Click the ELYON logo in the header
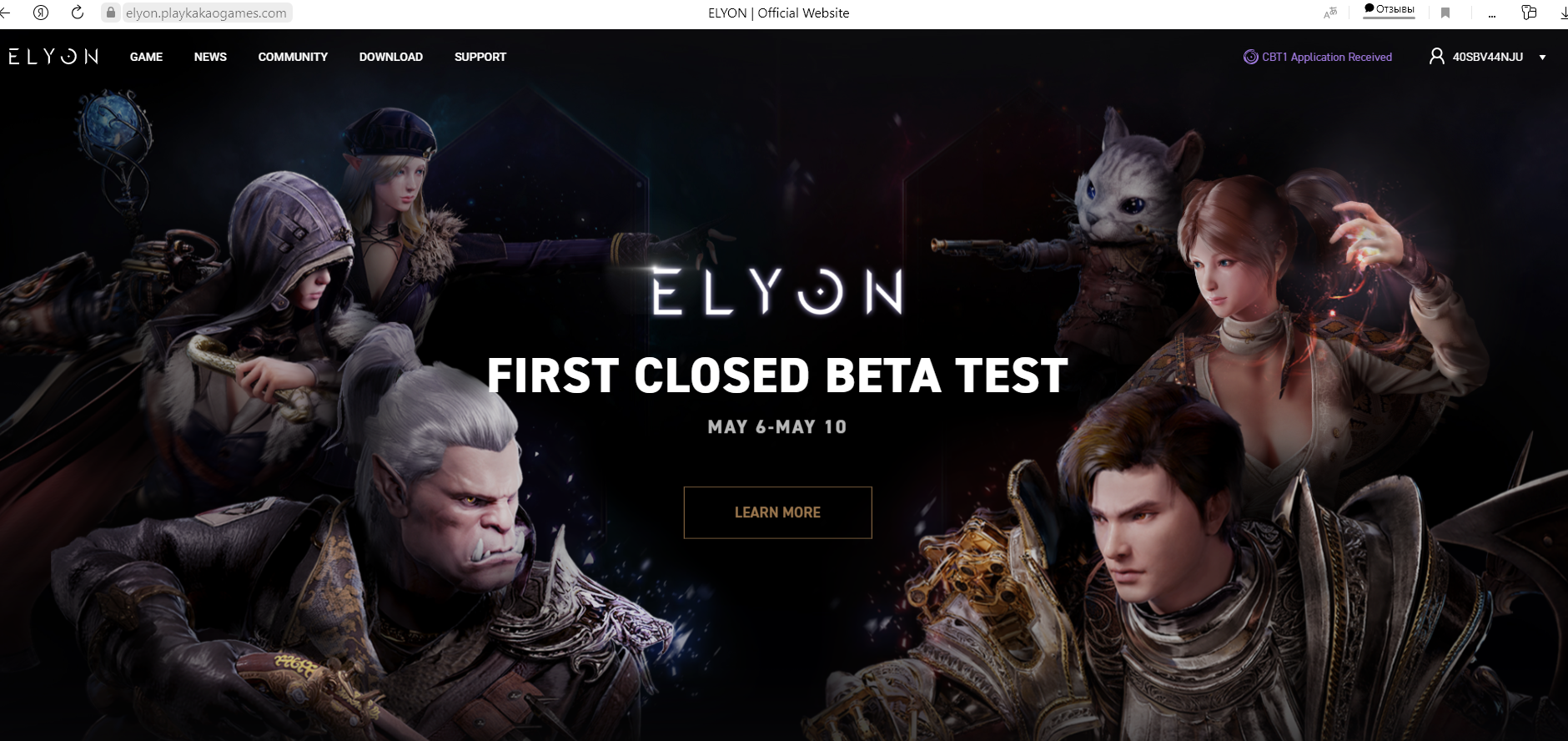This screenshot has width=1568, height=741. [53, 56]
